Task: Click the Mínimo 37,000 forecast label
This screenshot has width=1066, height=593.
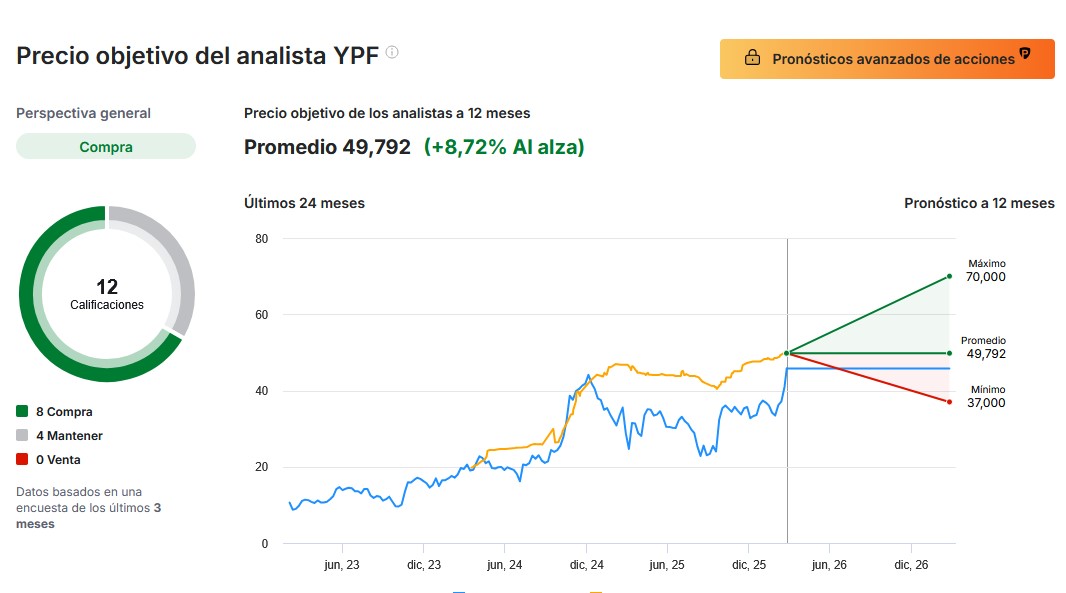Action: click(985, 397)
